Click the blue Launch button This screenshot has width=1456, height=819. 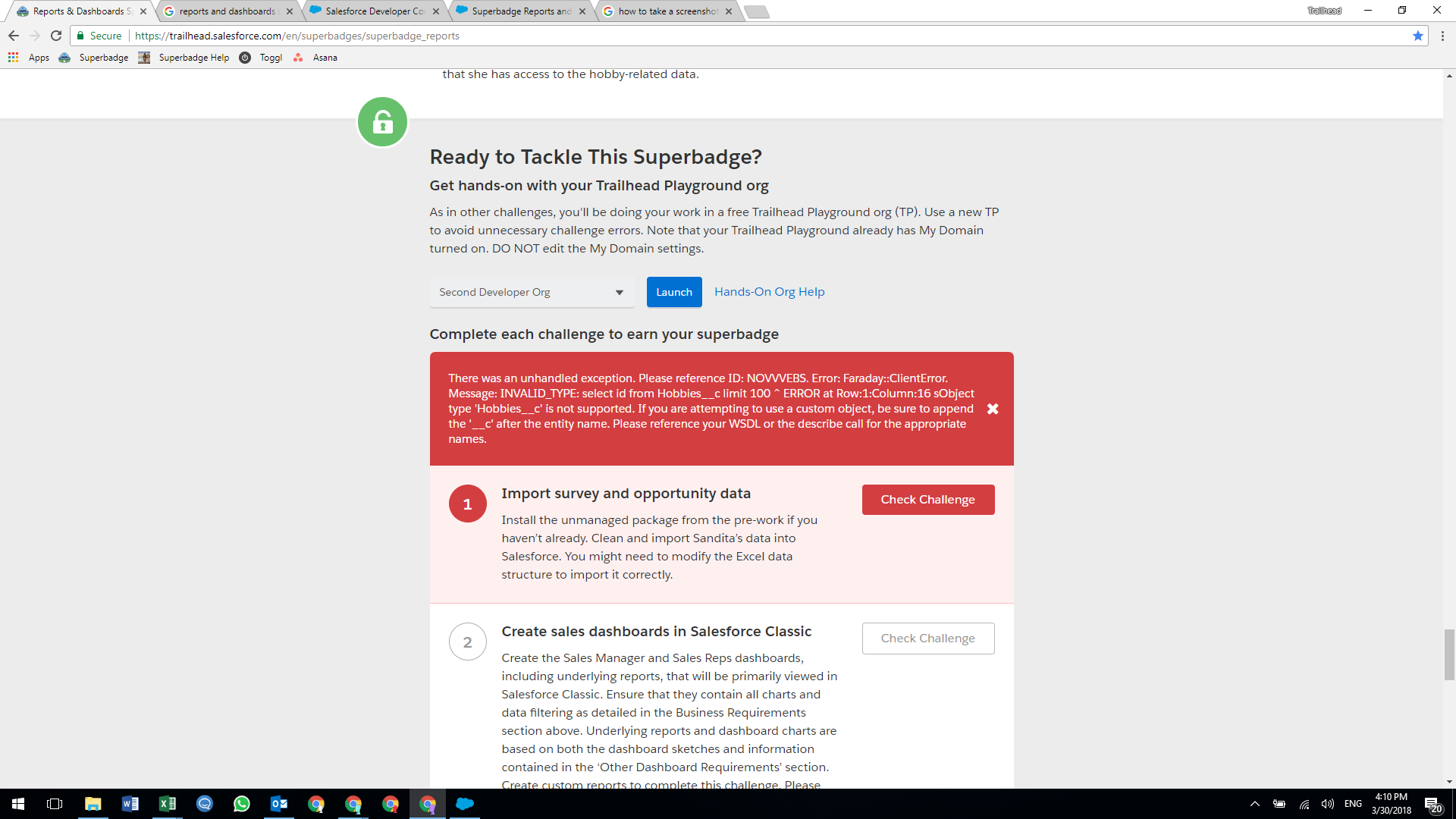[x=673, y=292]
